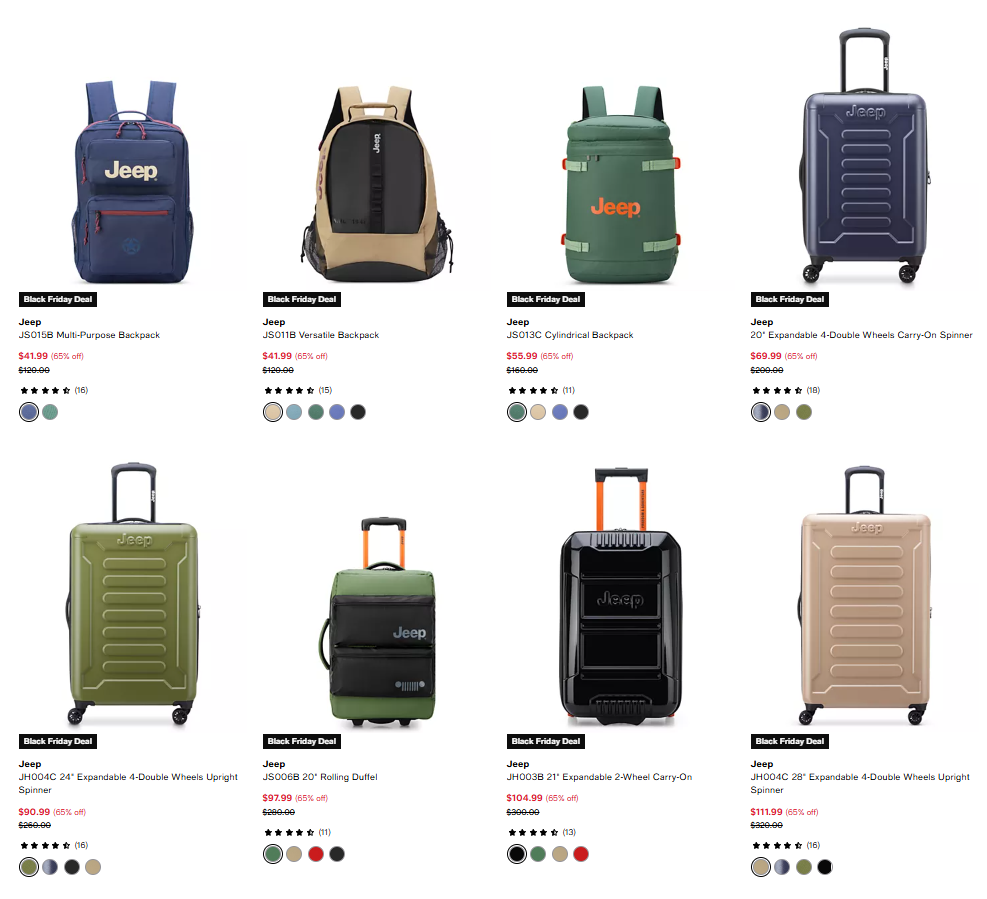Select beige swatch for Cylindrical Backpack

[x=538, y=412]
